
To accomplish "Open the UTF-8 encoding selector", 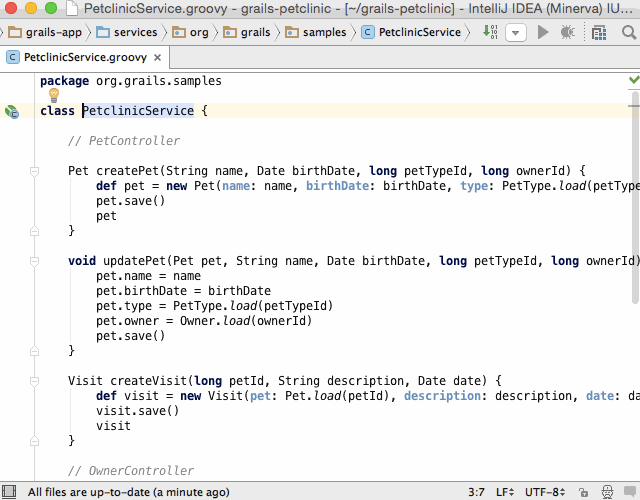I will [544, 492].
